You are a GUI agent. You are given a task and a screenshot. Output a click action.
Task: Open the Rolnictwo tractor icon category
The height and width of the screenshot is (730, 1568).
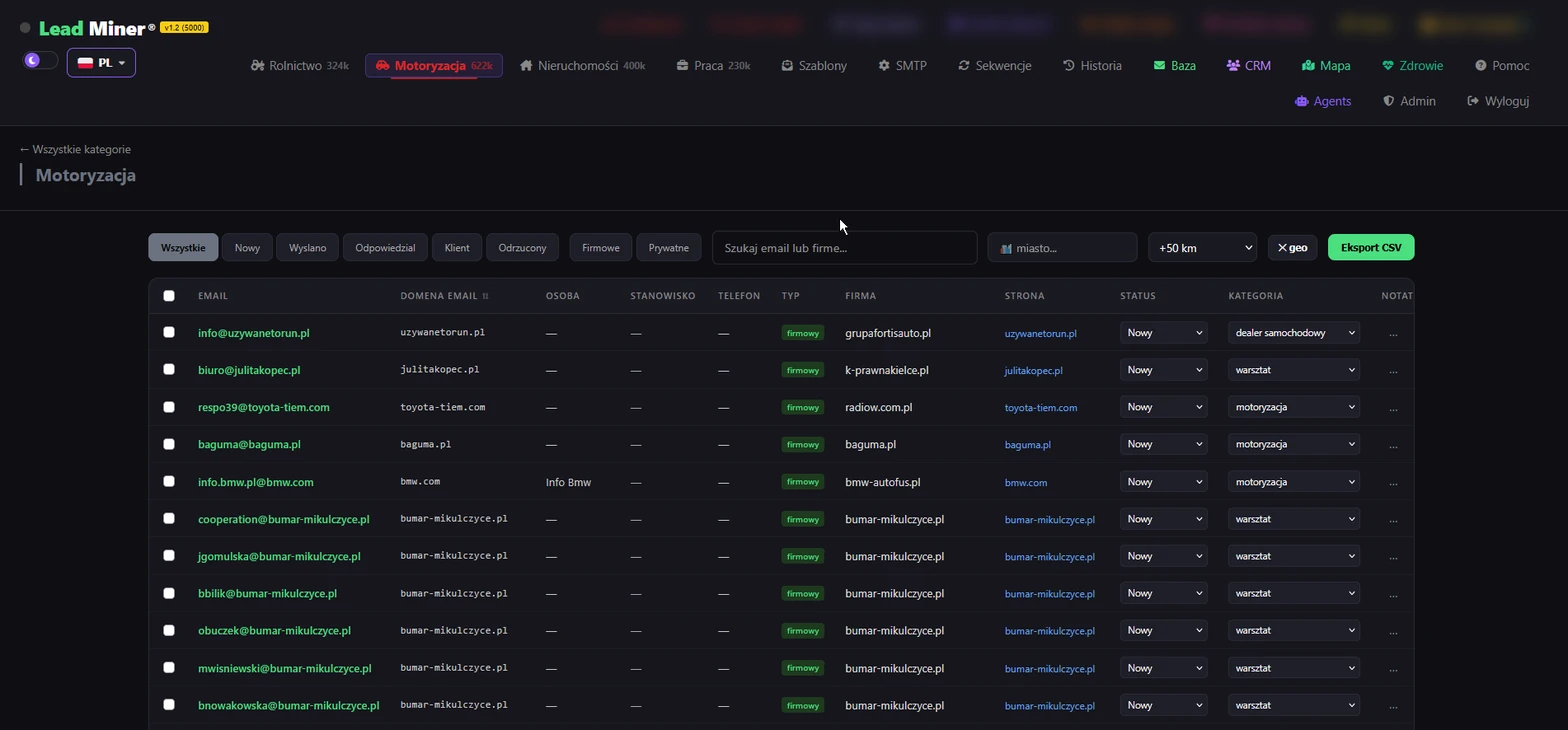pos(258,66)
